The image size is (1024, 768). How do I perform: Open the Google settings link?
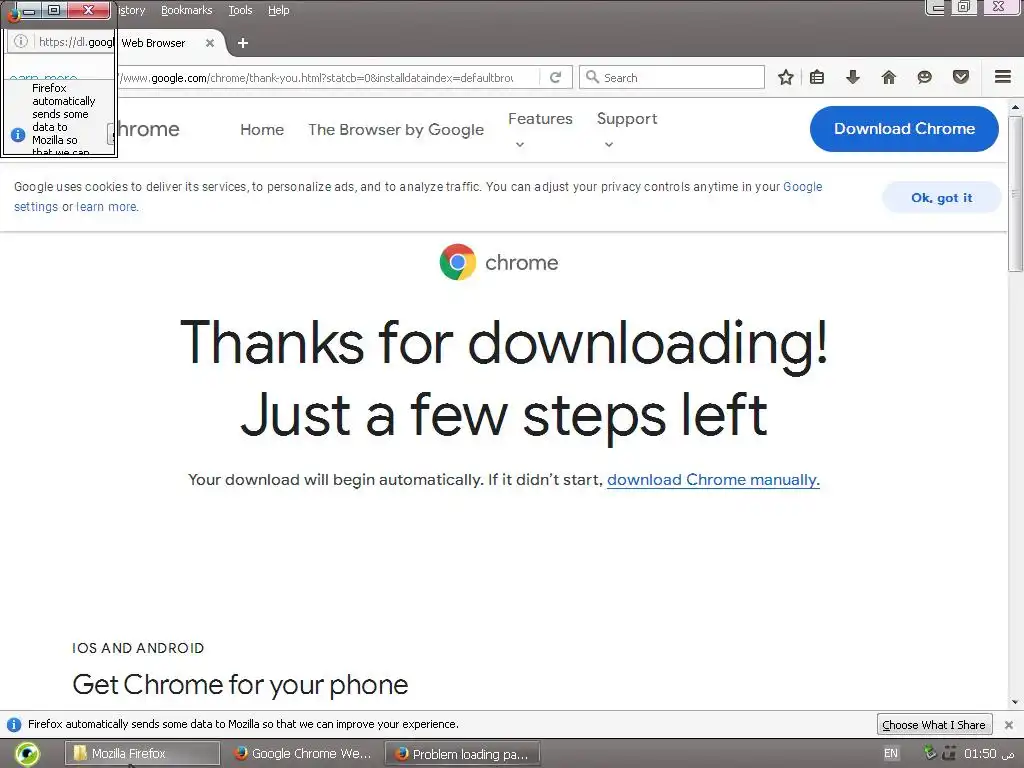coord(36,207)
